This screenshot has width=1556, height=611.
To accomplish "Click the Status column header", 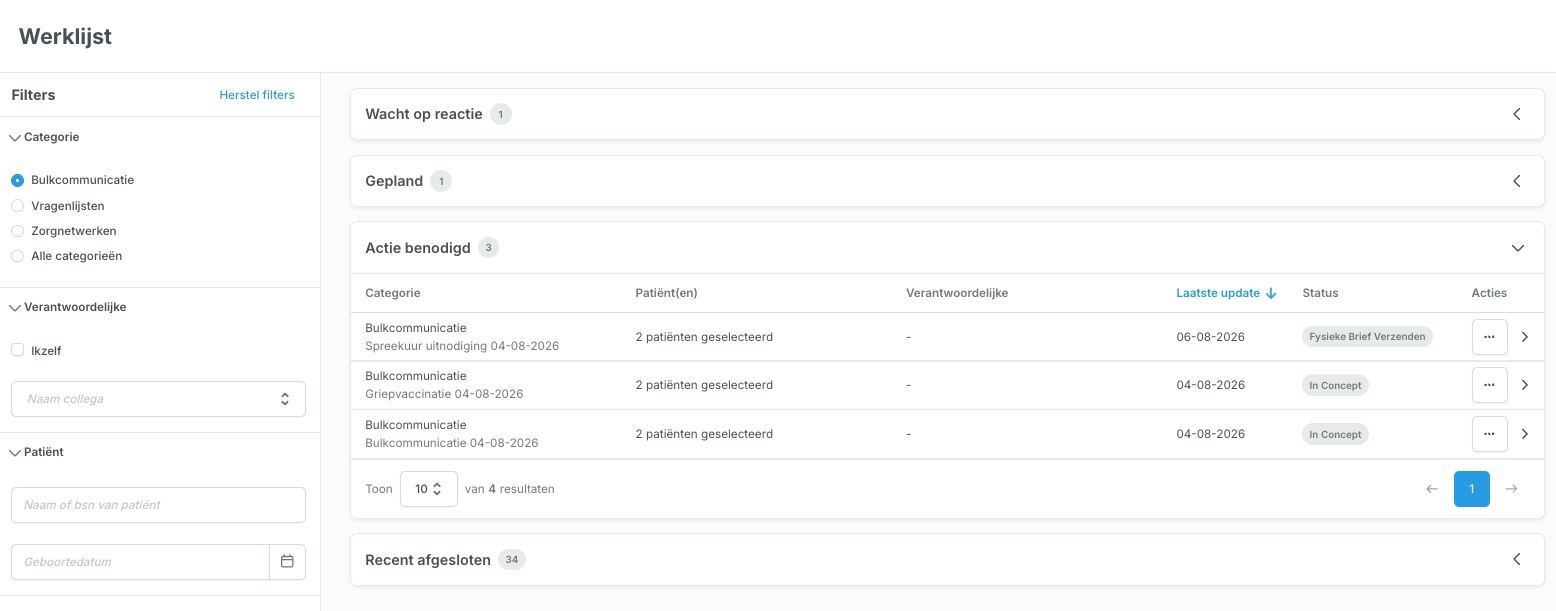I will [1320, 293].
